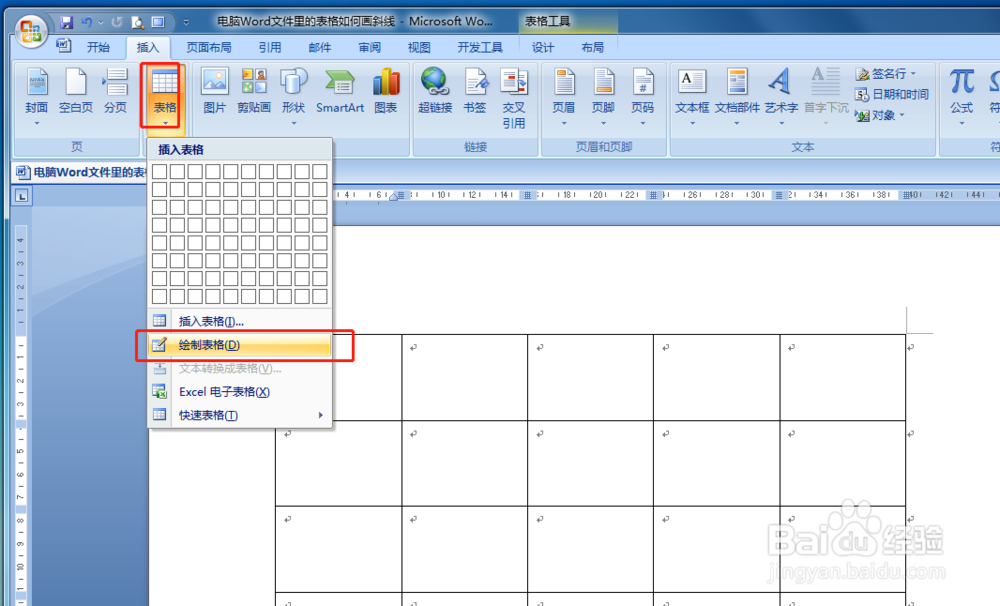The width and height of the screenshot is (1000, 606).
Task: Open the 页脚 footer dropdown
Action: point(603,96)
